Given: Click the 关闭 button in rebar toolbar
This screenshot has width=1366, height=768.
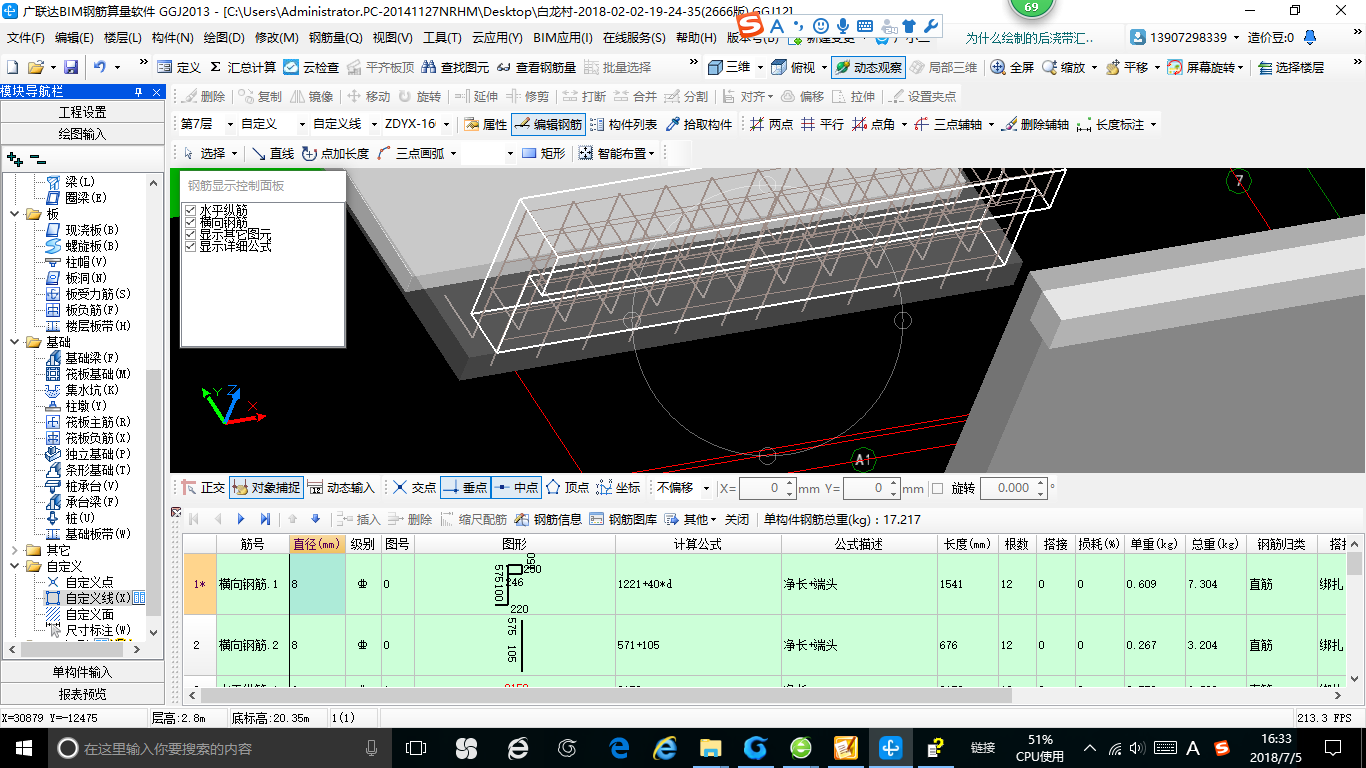Looking at the screenshot, I should [737, 519].
